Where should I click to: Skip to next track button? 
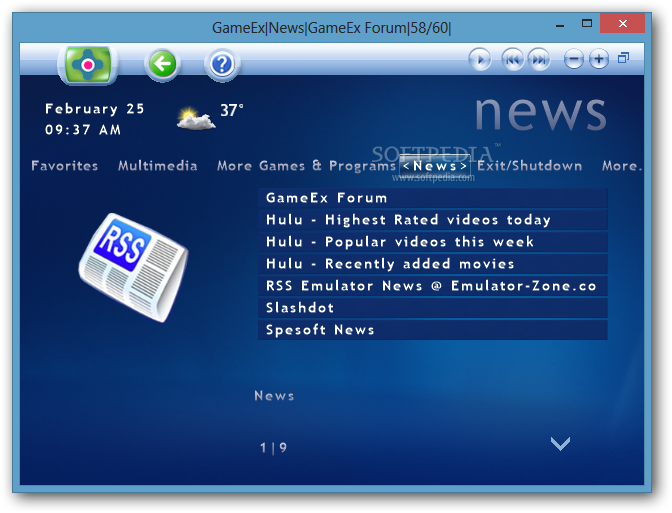539,59
